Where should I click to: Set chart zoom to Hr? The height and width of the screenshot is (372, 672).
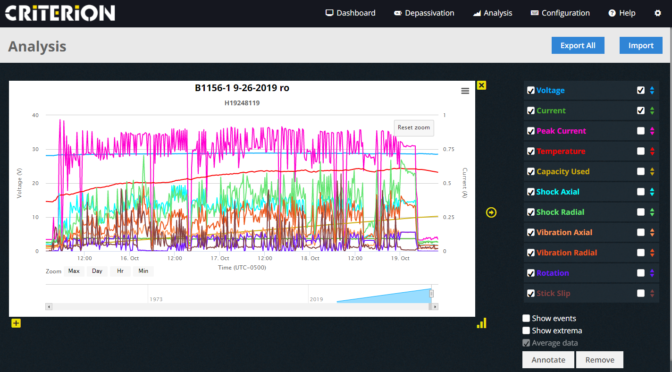(120, 271)
